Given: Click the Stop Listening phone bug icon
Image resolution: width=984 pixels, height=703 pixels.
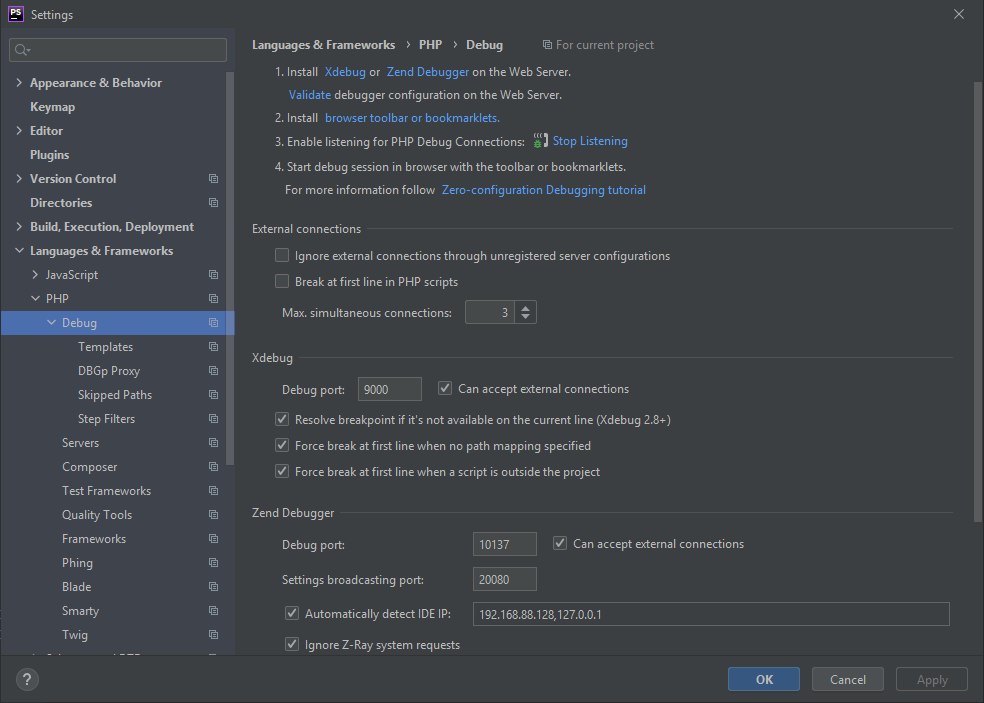Looking at the screenshot, I should pos(540,141).
